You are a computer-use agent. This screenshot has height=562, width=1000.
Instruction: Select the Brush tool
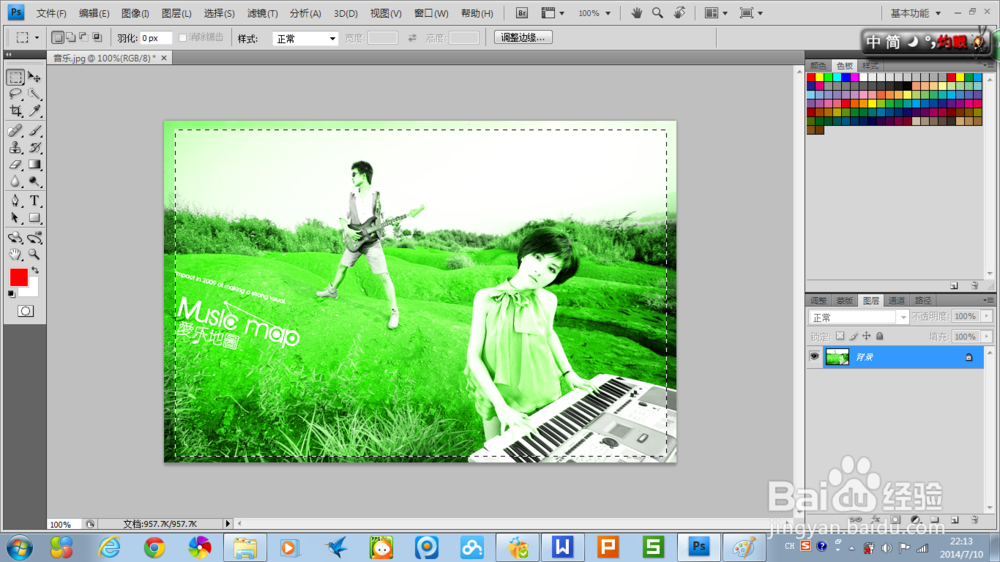point(34,131)
